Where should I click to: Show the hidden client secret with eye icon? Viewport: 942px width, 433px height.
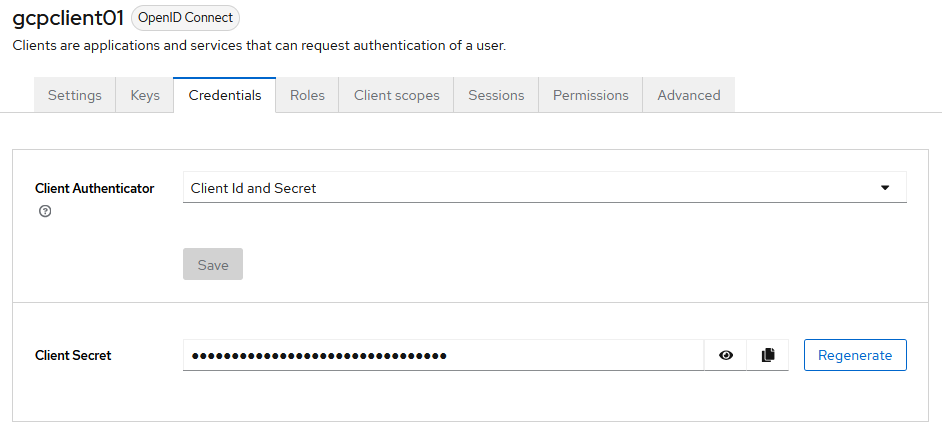[726, 355]
